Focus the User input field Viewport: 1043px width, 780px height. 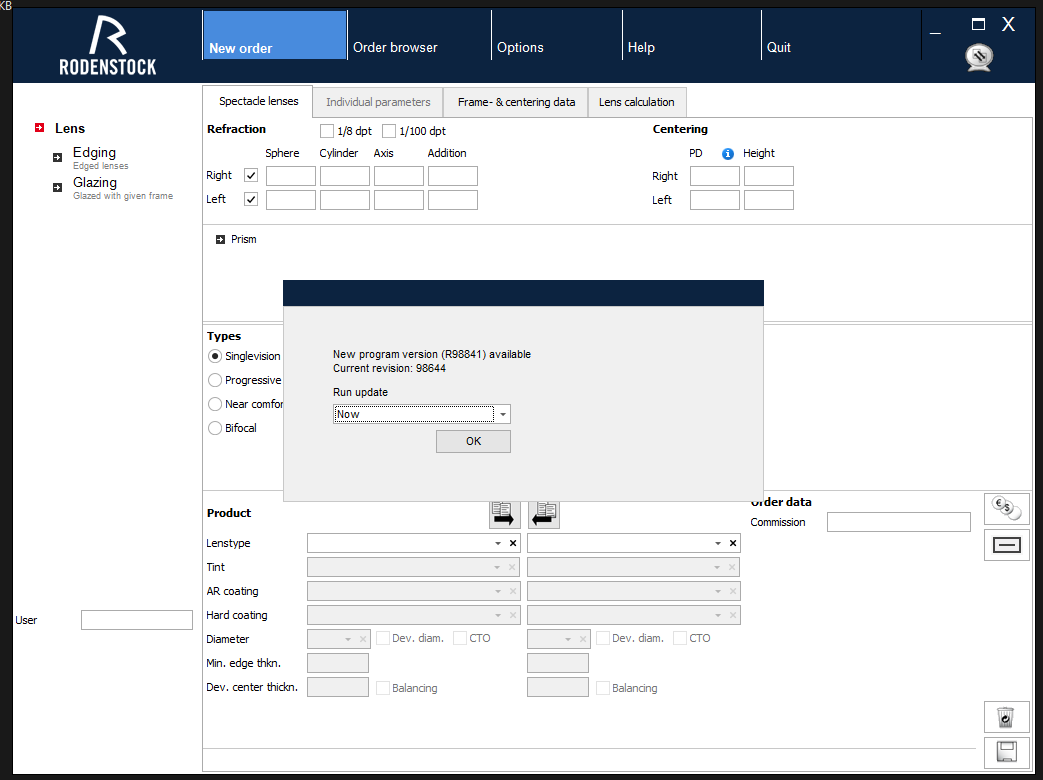click(x=137, y=620)
